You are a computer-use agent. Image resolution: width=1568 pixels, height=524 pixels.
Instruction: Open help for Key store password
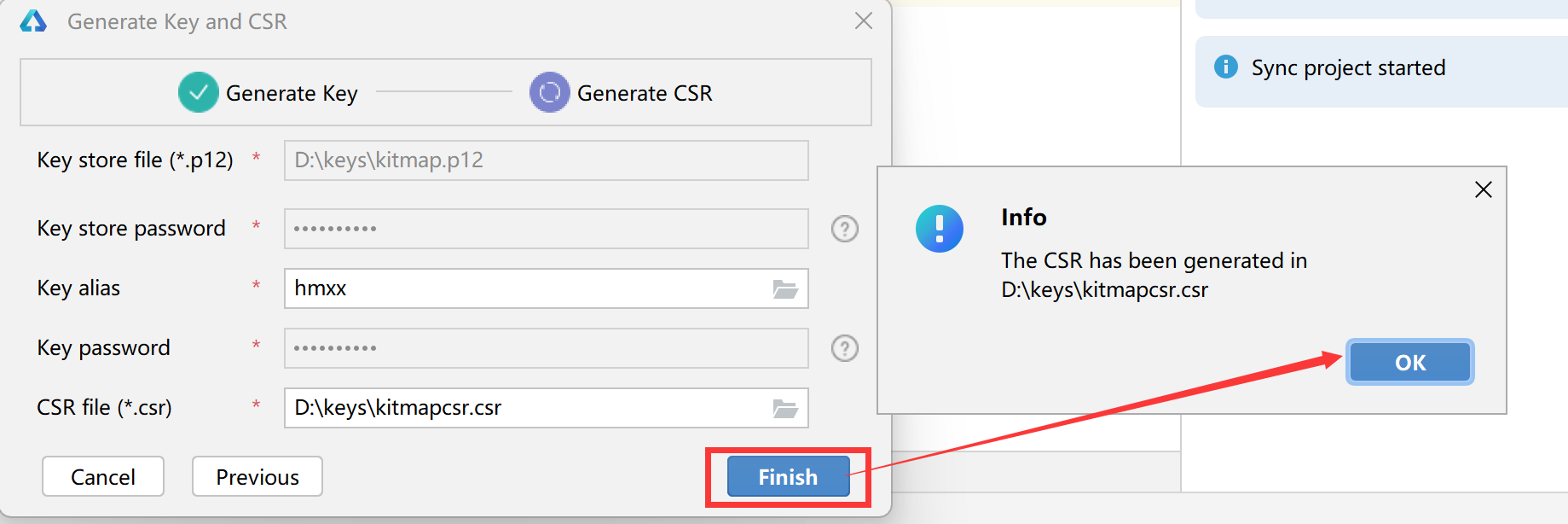845,229
